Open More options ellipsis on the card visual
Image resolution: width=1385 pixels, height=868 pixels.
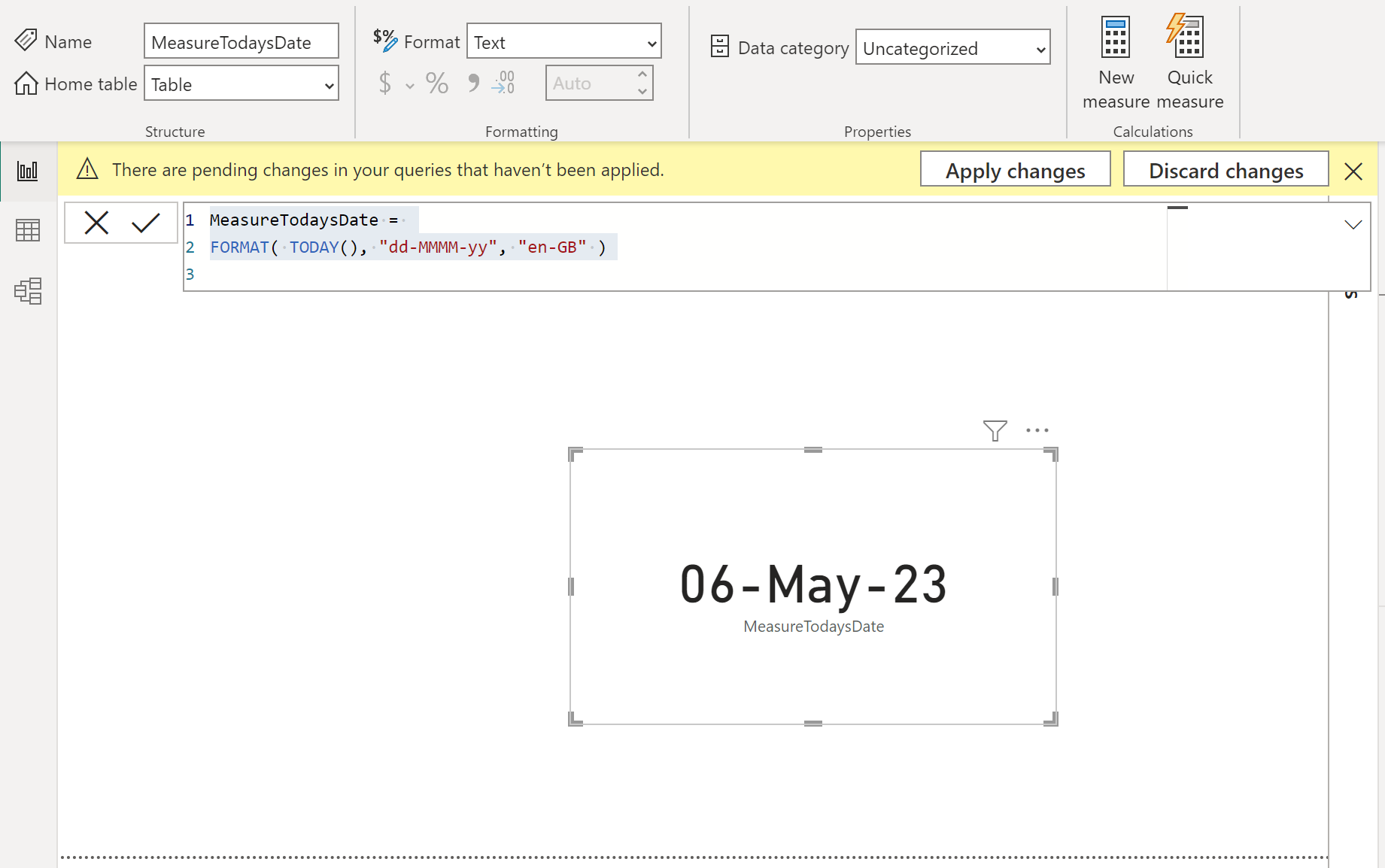tap(1037, 430)
